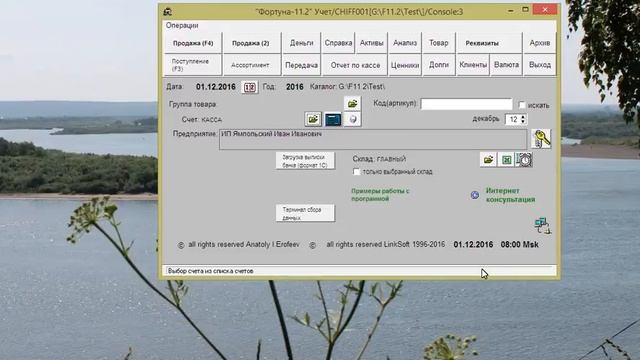Click the year value 2016
This screenshot has height=360, width=640.
(x=295, y=87)
